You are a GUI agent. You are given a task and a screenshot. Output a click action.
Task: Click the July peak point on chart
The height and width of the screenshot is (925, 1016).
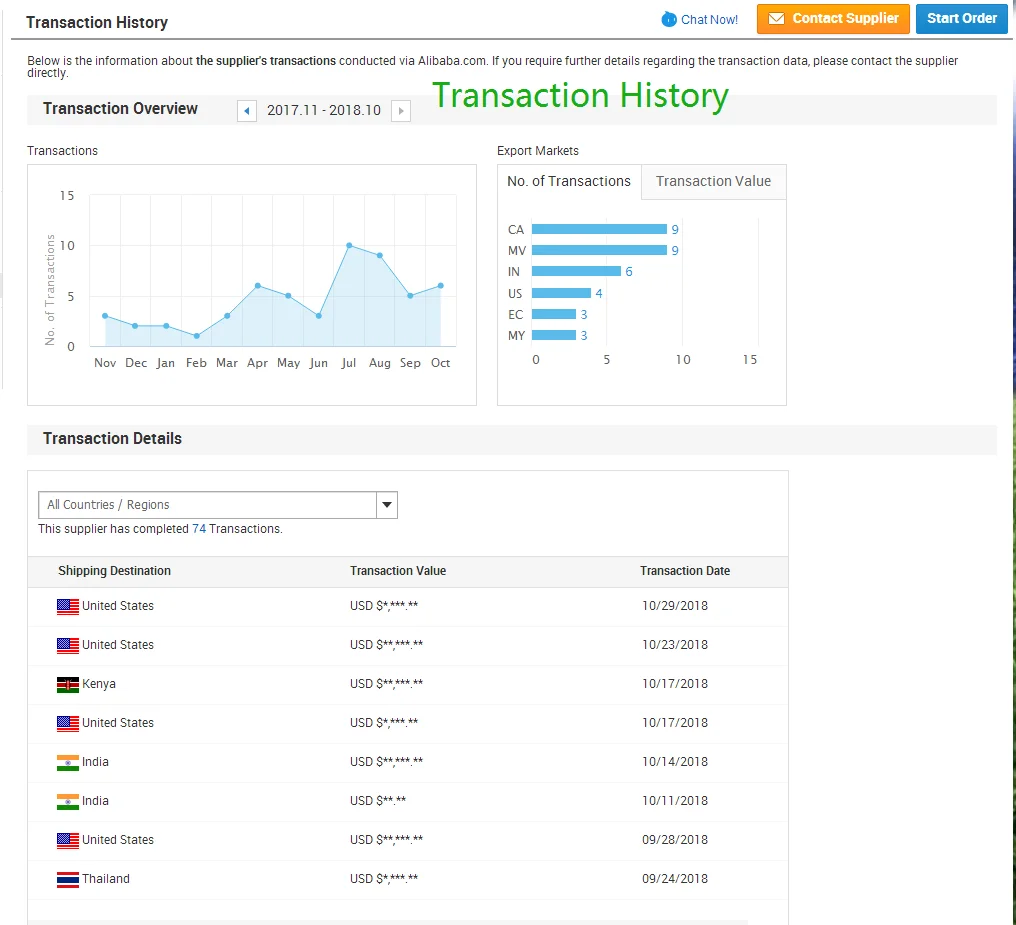point(349,245)
